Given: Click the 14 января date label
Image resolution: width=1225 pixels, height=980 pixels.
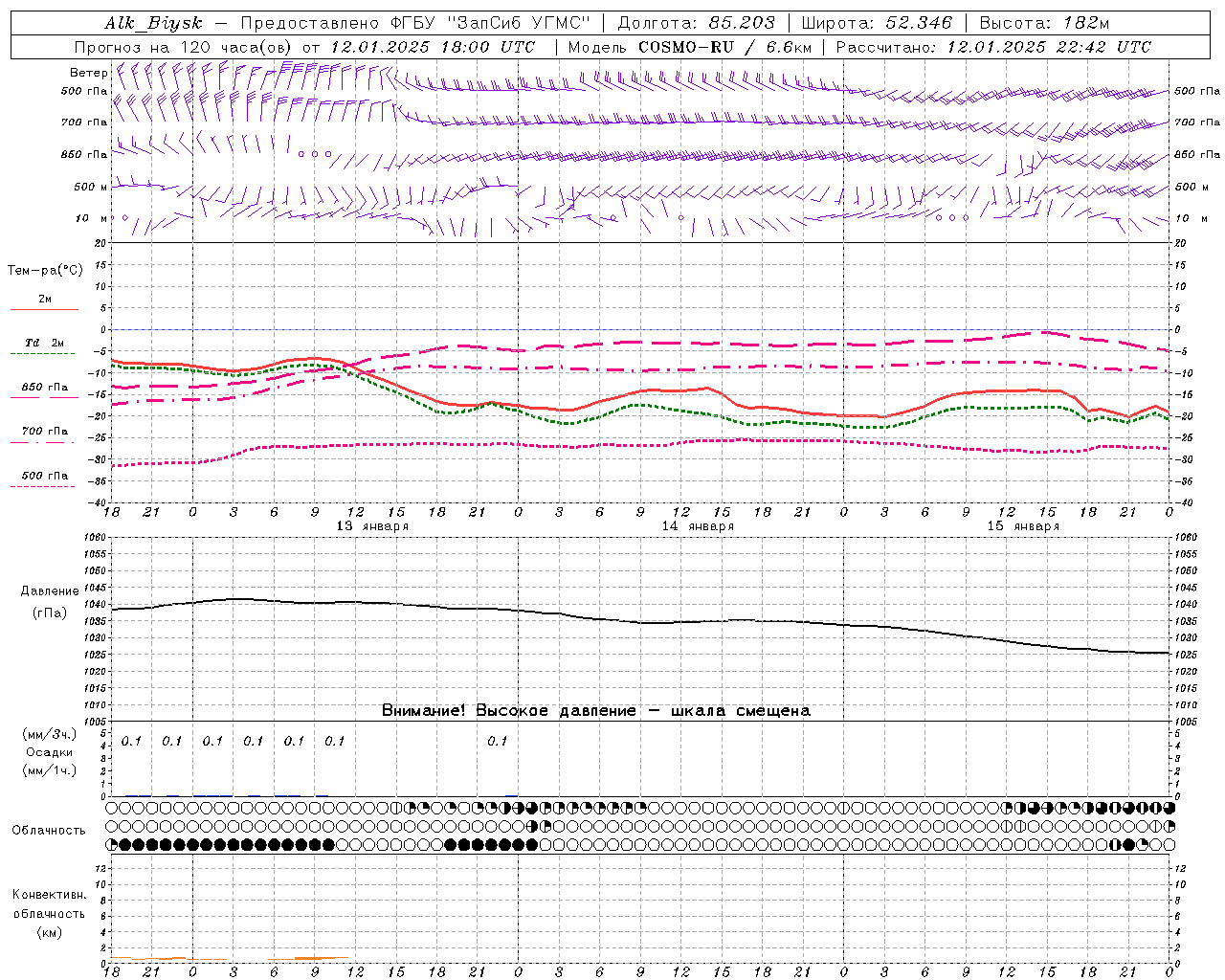Looking at the screenshot, I should pos(698,526).
